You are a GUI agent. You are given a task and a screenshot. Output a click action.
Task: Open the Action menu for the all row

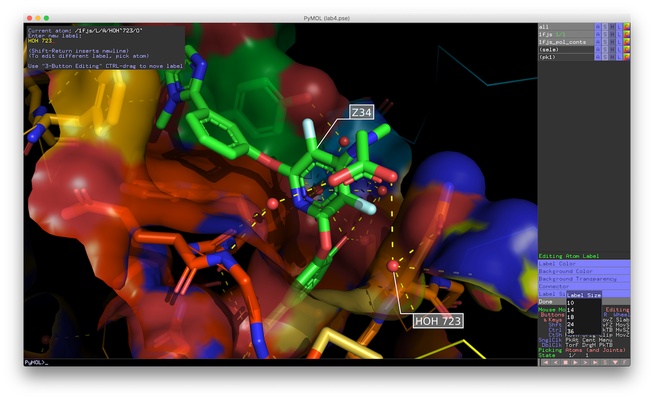point(598,27)
